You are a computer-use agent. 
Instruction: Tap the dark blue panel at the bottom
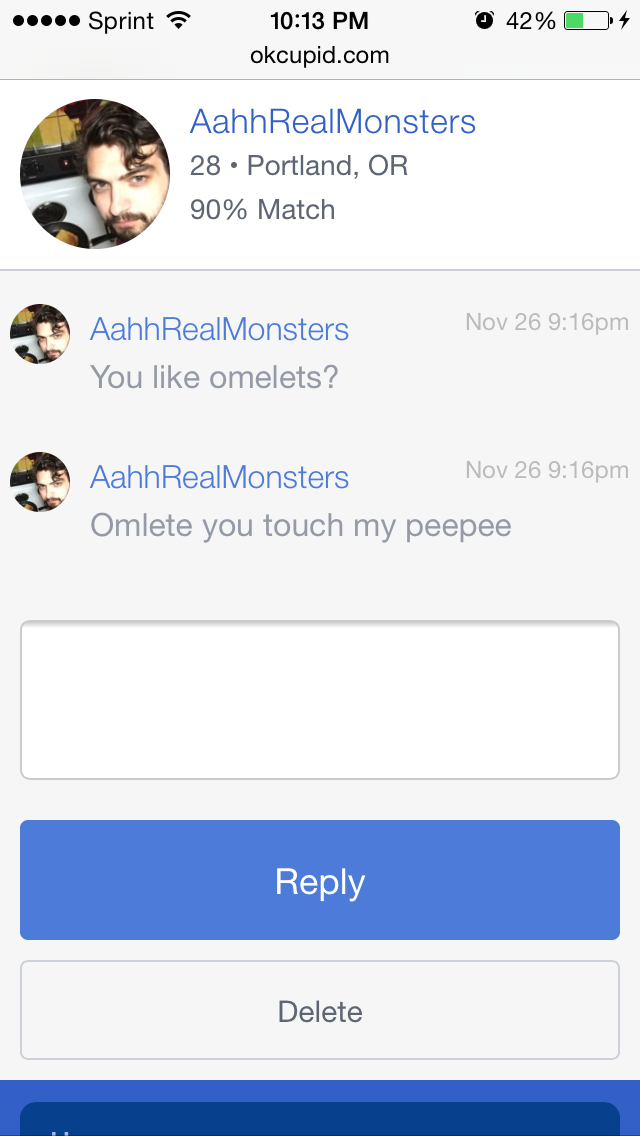tap(320, 1119)
